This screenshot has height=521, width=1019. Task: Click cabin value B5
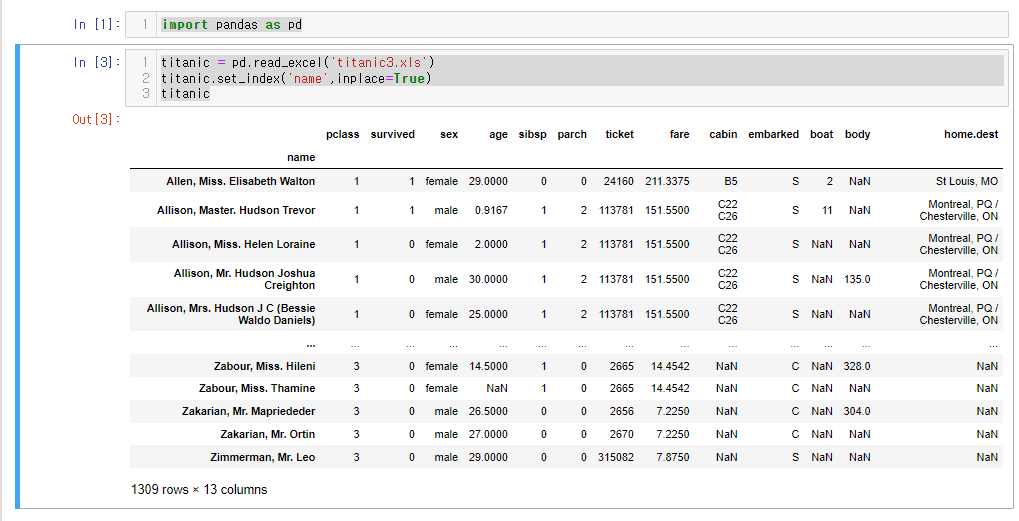[x=730, y=181]
